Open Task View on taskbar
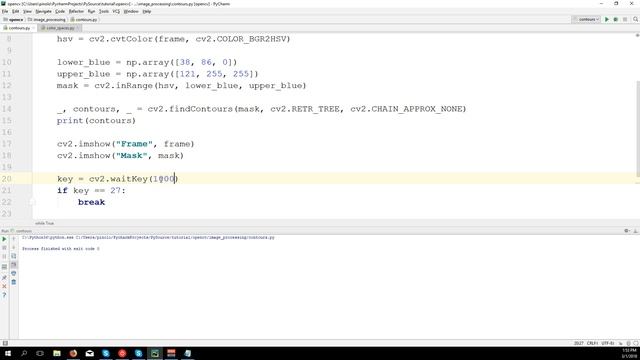This screenshot has height=360, width=640. point(40,353)
